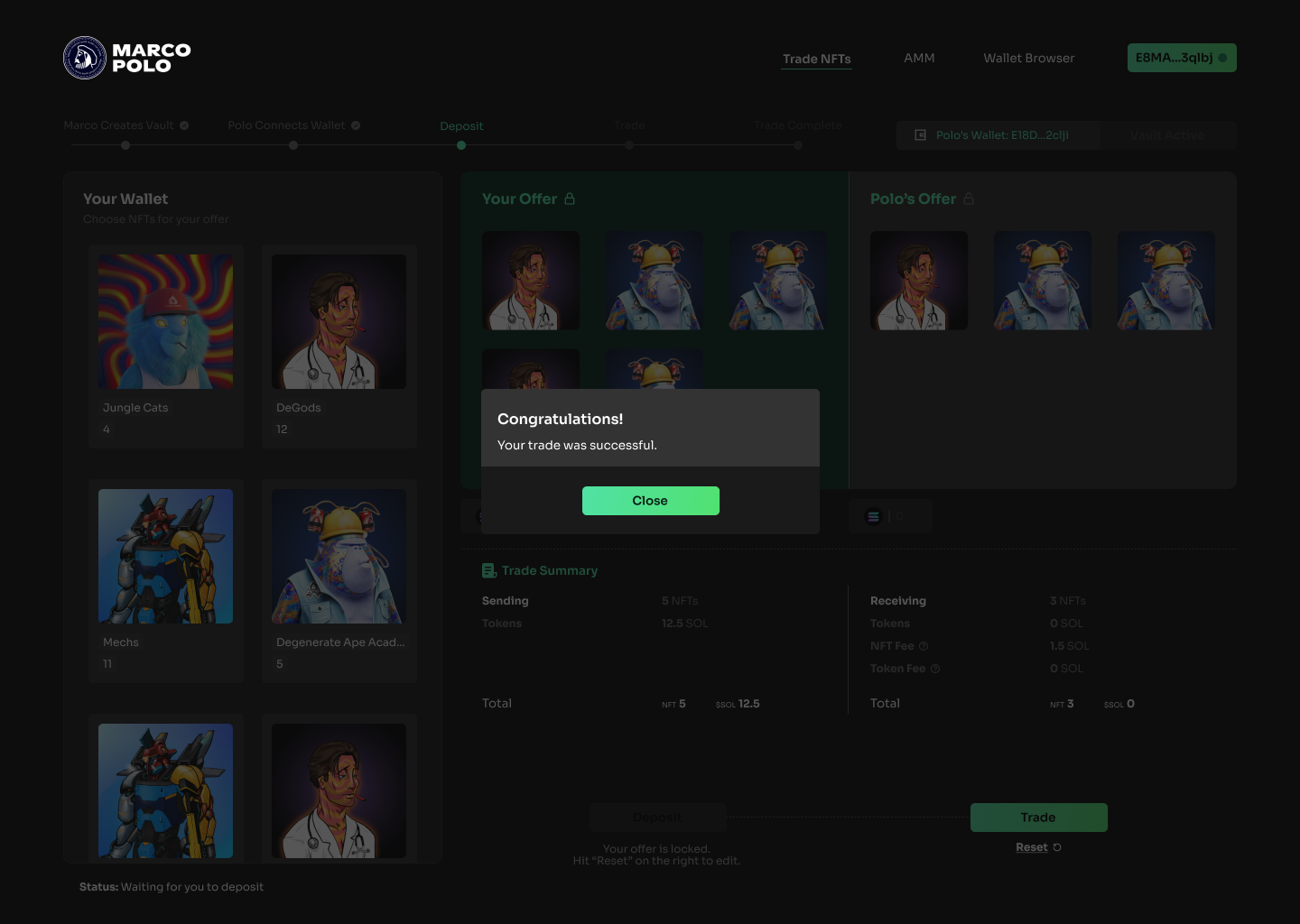Select the Jungle Cats NFT thumbnail

tap(165, 321)
